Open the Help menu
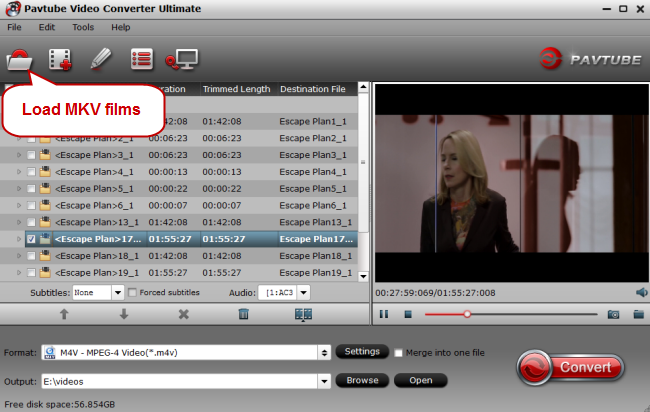The width and height of the screenshot is (650, 412). pos(121,27)
